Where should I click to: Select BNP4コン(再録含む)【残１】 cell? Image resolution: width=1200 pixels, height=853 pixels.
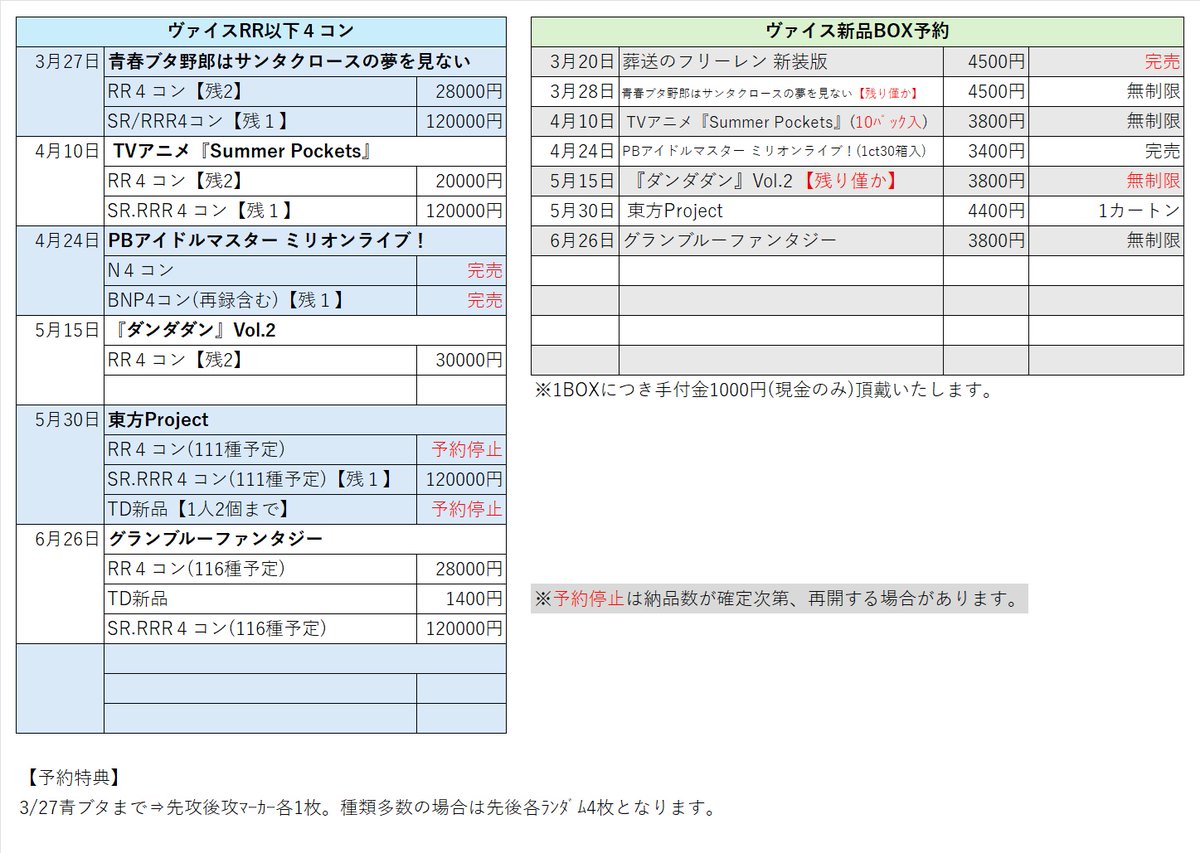click(260, 300)
